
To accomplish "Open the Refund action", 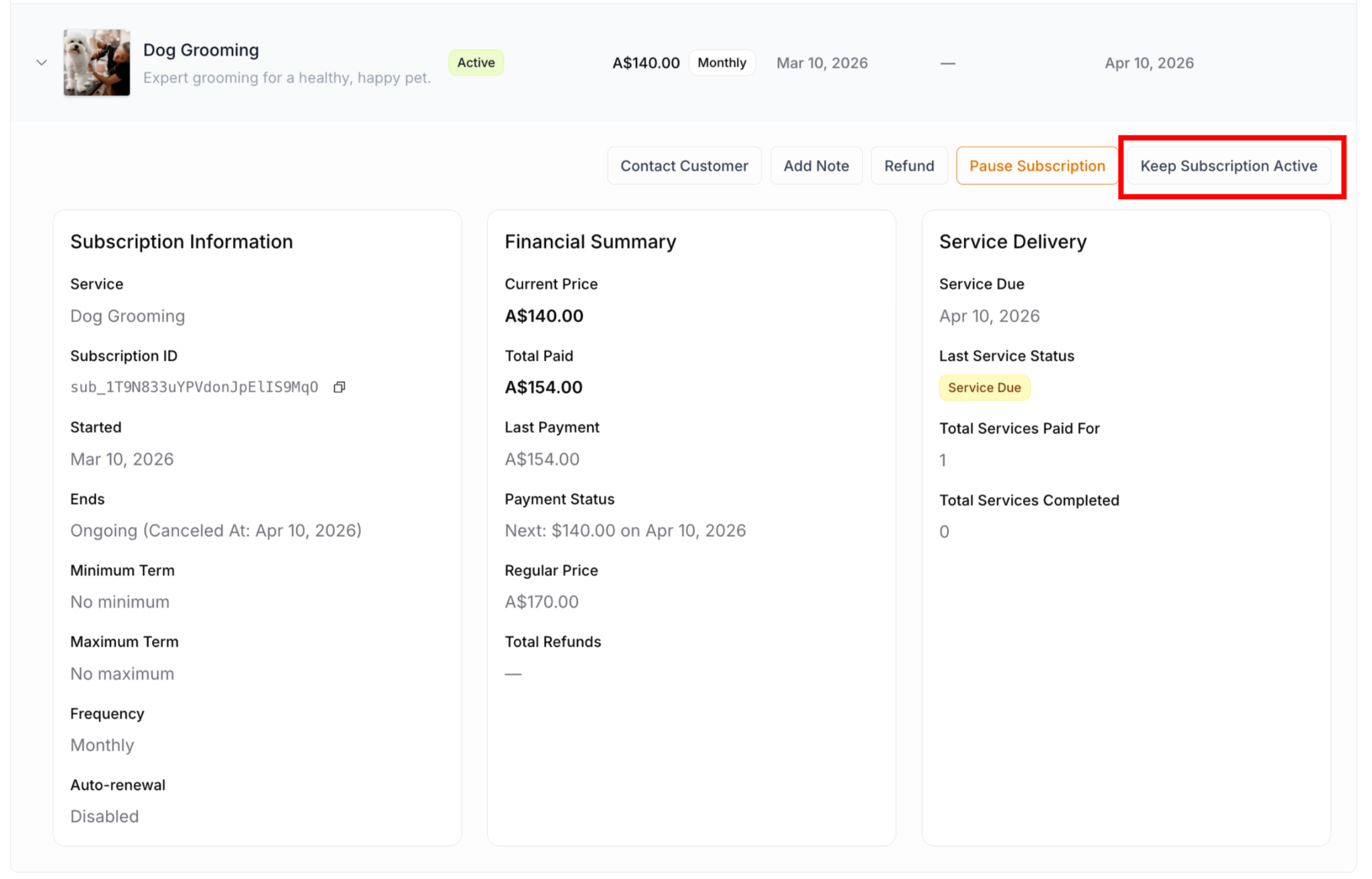I will tap(908, 165).
